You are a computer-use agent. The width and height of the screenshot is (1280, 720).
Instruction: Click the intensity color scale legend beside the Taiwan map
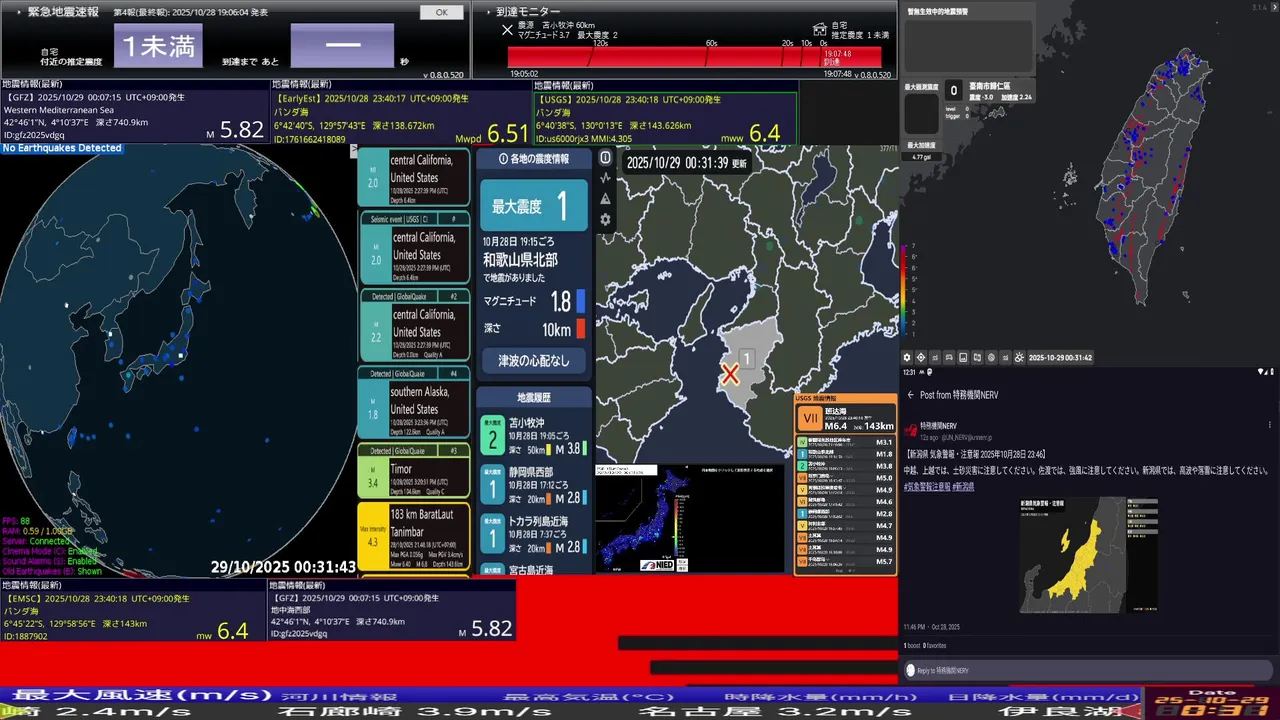coord(908,290)
